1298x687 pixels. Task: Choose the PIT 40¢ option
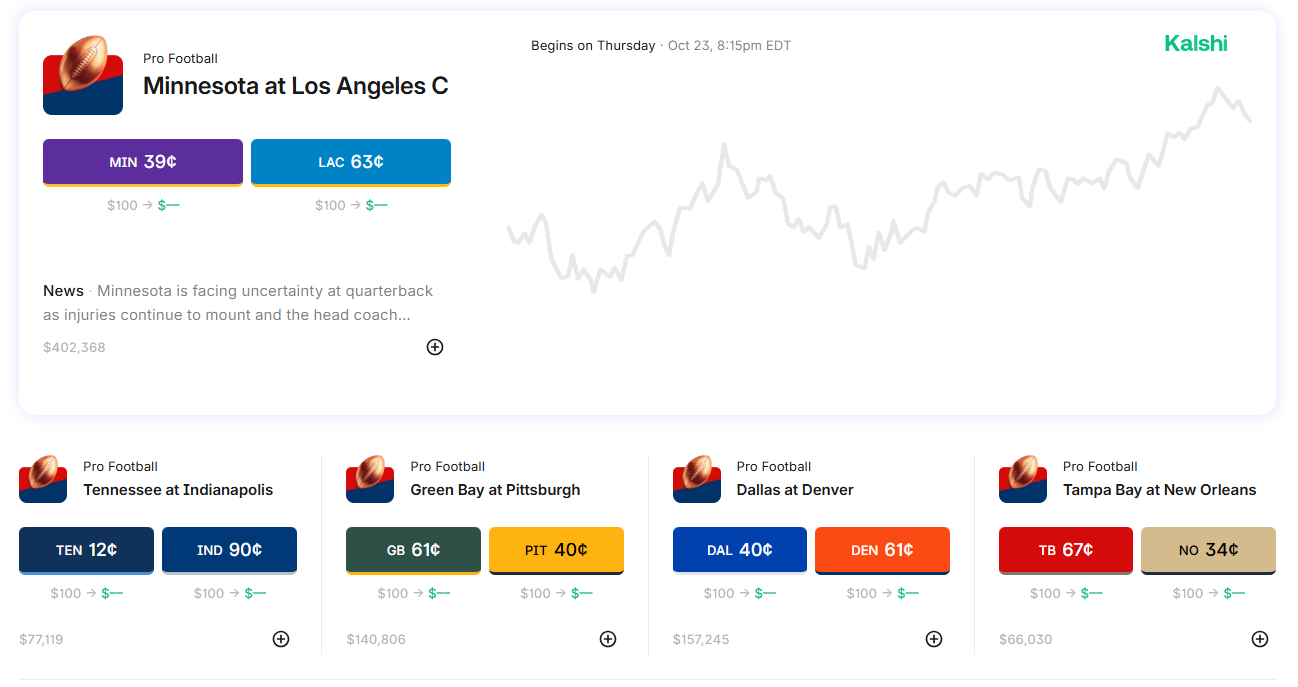pyautogui.click(x=556, y=550)
